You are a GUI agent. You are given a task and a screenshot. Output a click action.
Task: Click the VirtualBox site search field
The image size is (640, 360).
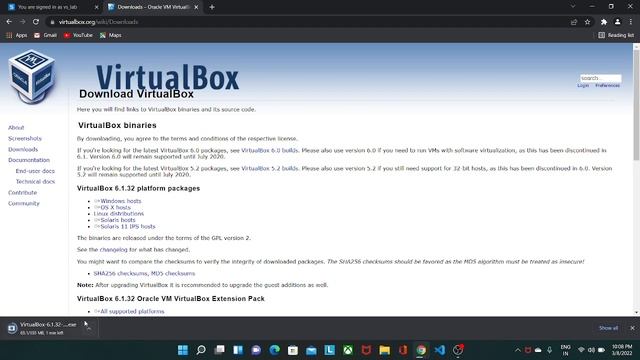[600, 78]
